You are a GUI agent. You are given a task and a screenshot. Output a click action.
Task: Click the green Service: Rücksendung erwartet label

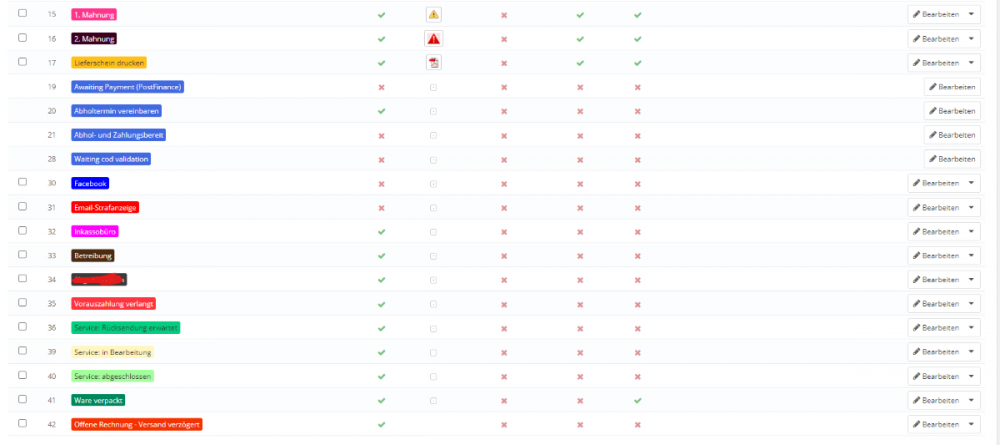coord(126,328)
